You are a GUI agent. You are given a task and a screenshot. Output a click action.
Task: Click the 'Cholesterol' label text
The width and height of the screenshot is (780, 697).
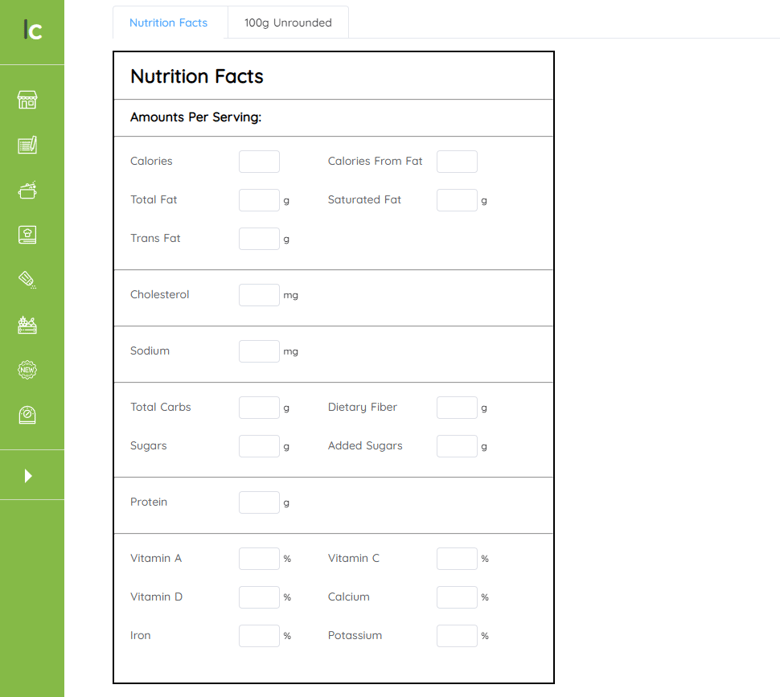pyautogui.click(x=160, y=295)
